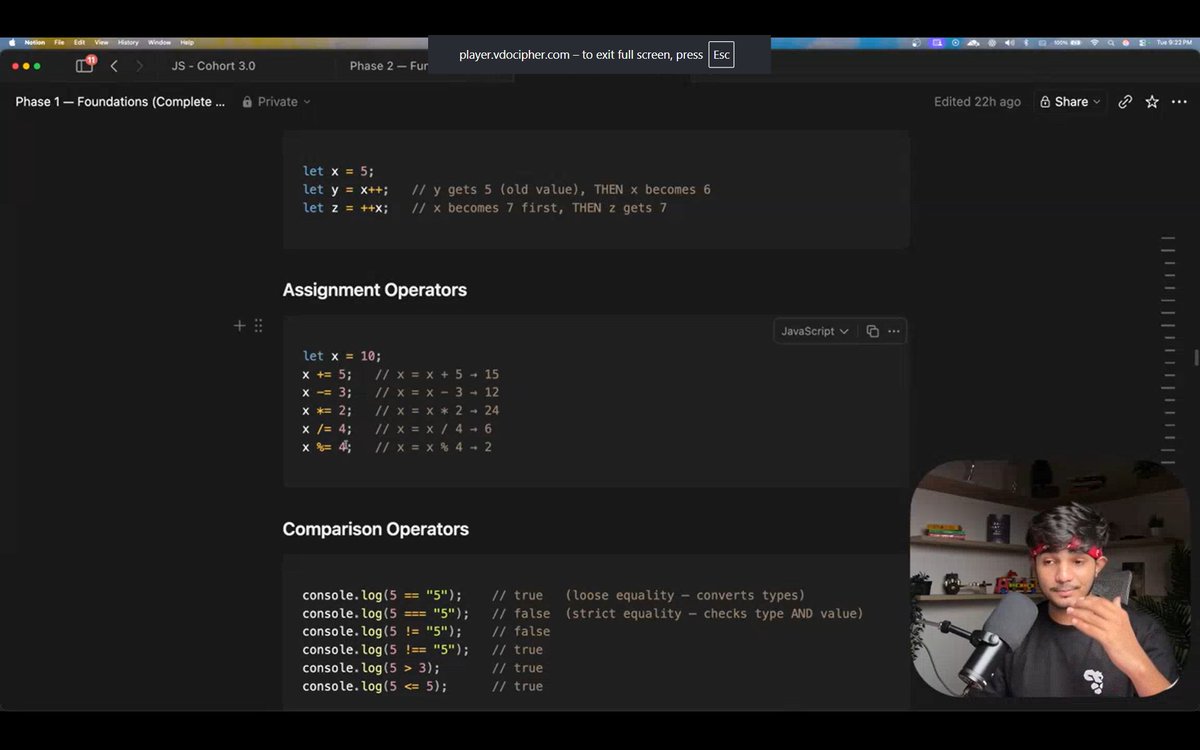
Task: Go forward with the right arrow
Action: tap(139, 66)
